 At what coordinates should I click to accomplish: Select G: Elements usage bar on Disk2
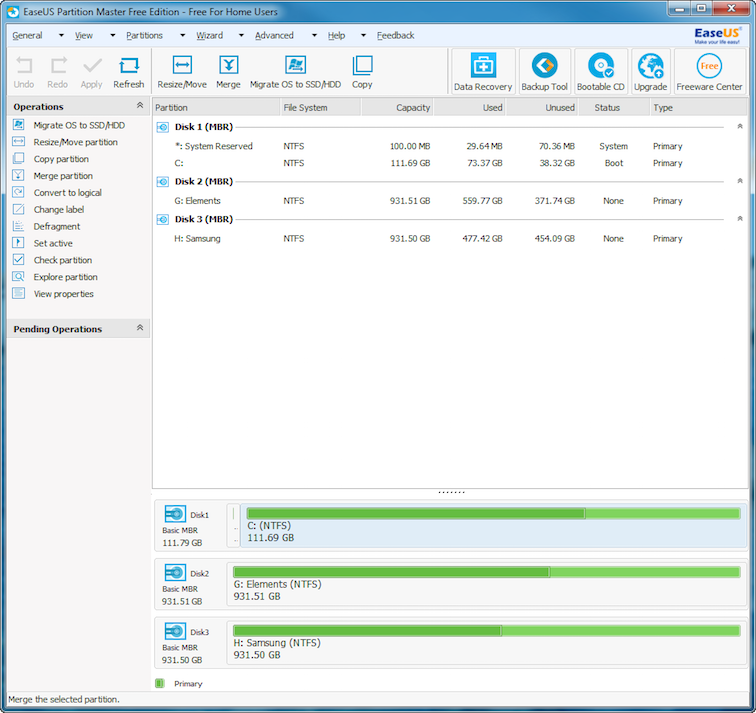[487, 572]
